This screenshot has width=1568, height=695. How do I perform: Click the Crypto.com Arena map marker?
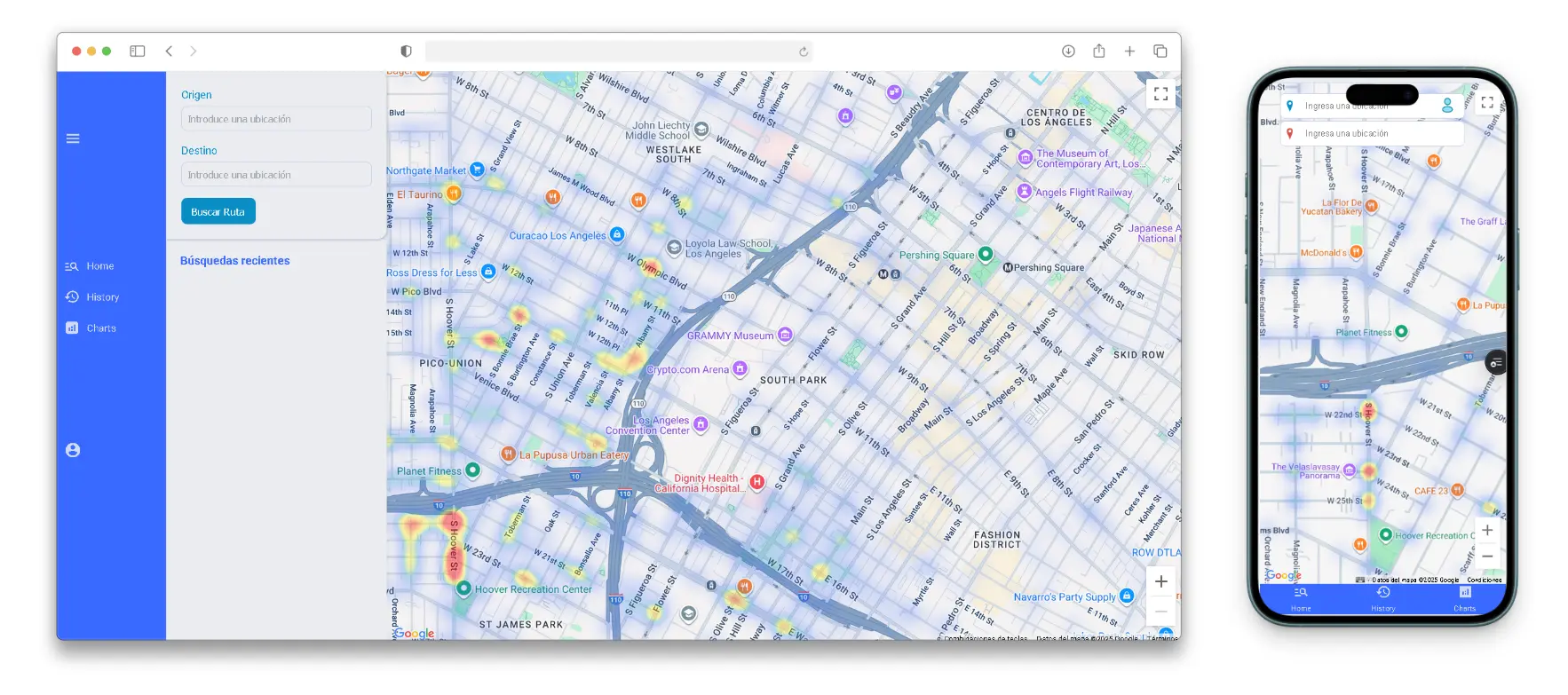point(740,368)
